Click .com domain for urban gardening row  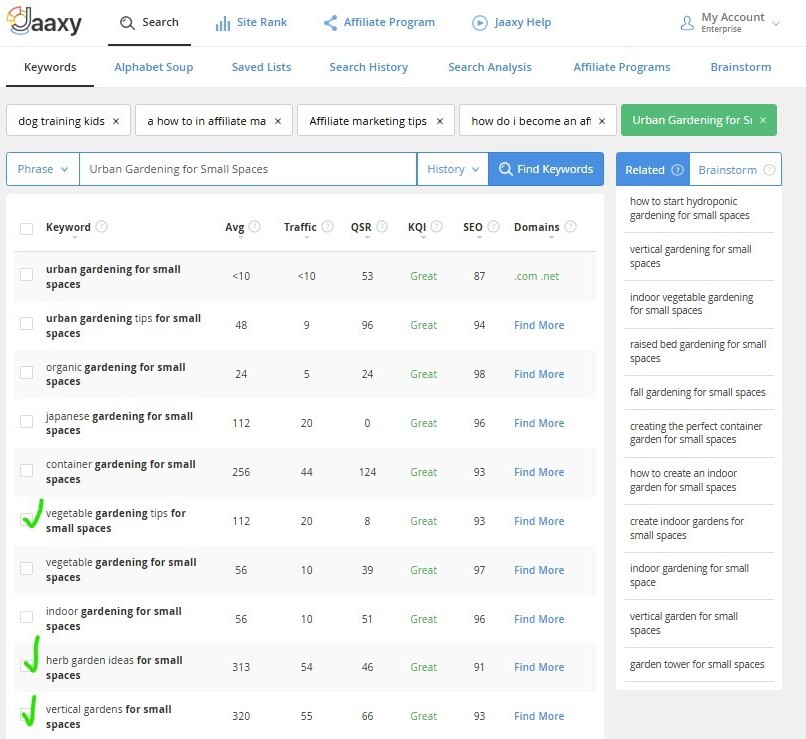[526, 276]
